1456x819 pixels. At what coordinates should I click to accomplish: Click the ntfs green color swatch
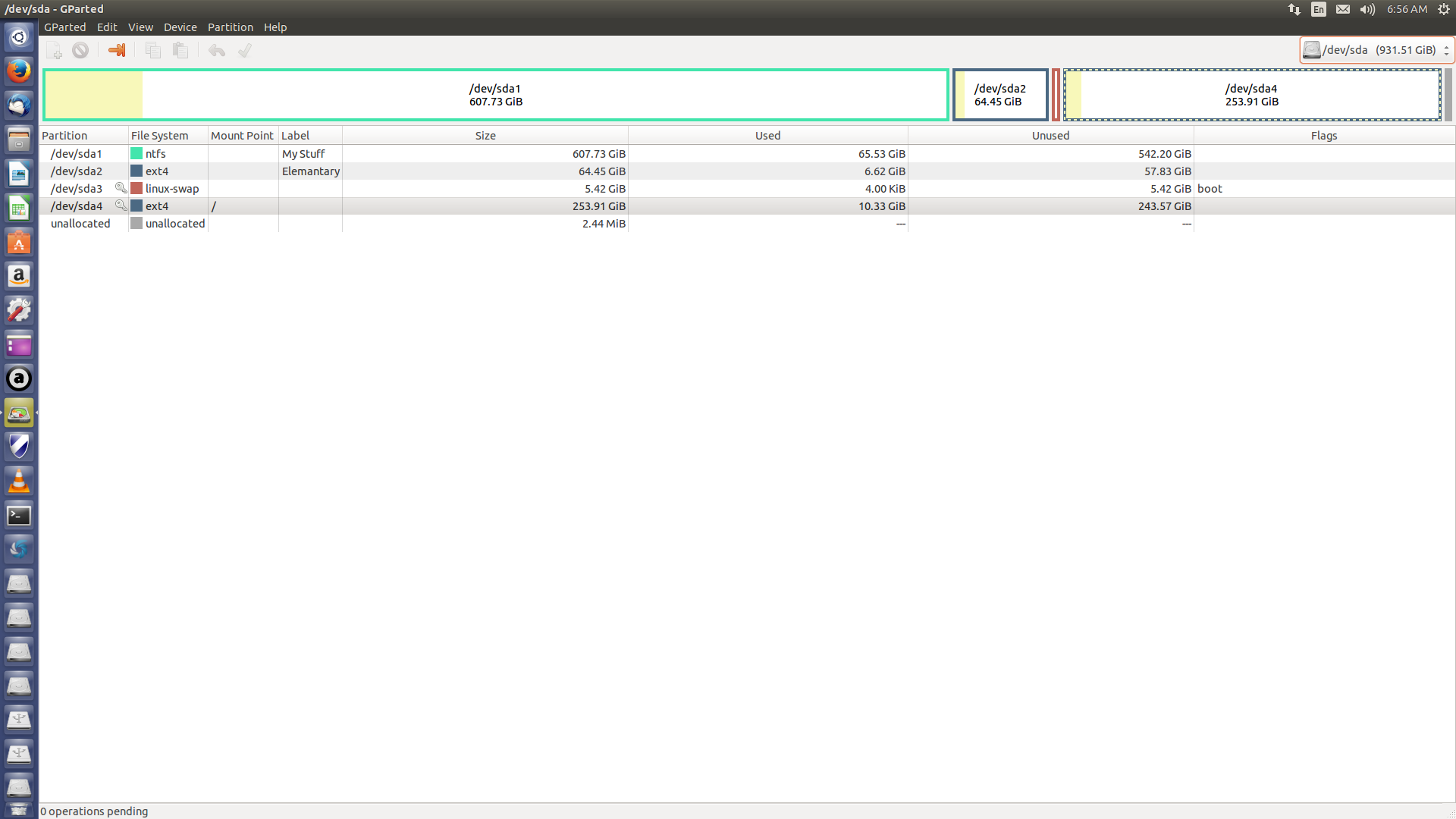coord(136,153)
